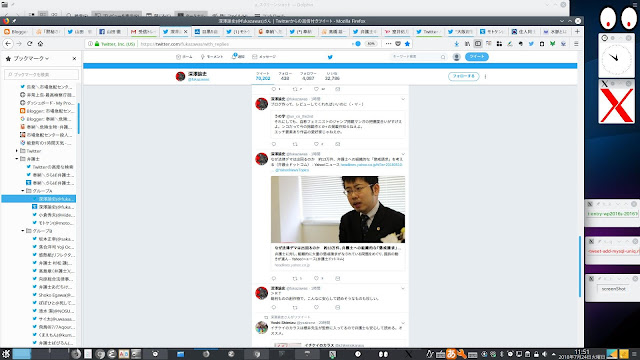Open the Firefox home page
640x360 pixels.
(x=40, y=44)
